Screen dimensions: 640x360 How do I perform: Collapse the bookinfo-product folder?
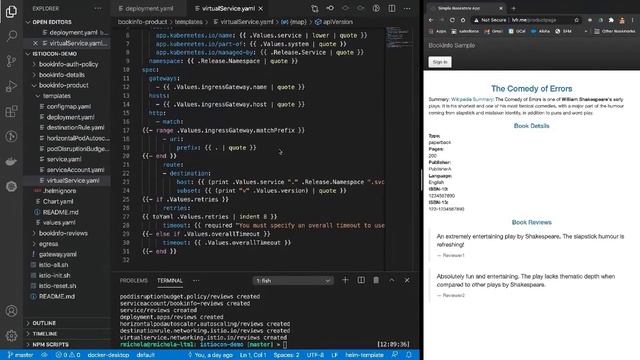63,86
